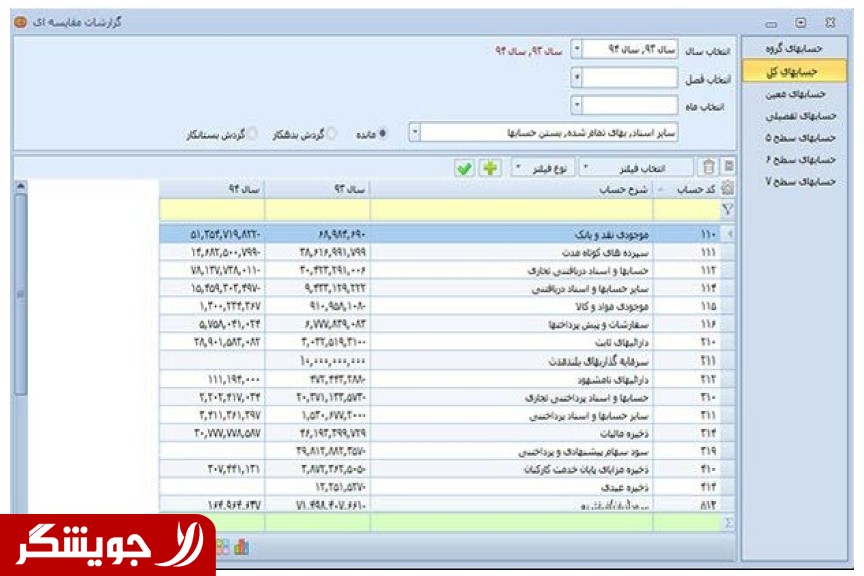Screen dimensions: 864x576
Task: Select the موجودی نقد و بانک row
Action: [x=510, y=233]
